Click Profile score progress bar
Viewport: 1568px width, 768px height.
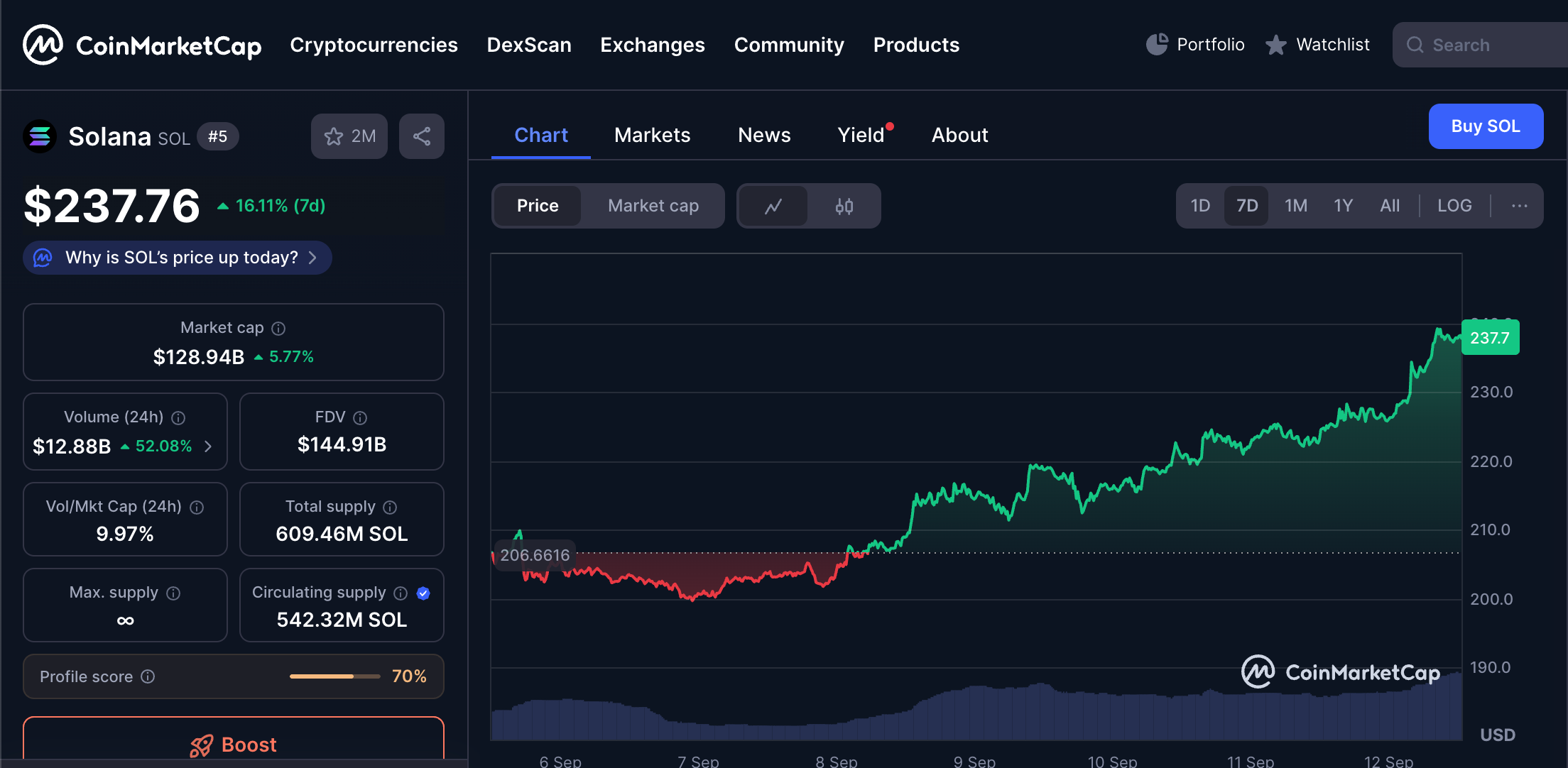click(335, 676)
